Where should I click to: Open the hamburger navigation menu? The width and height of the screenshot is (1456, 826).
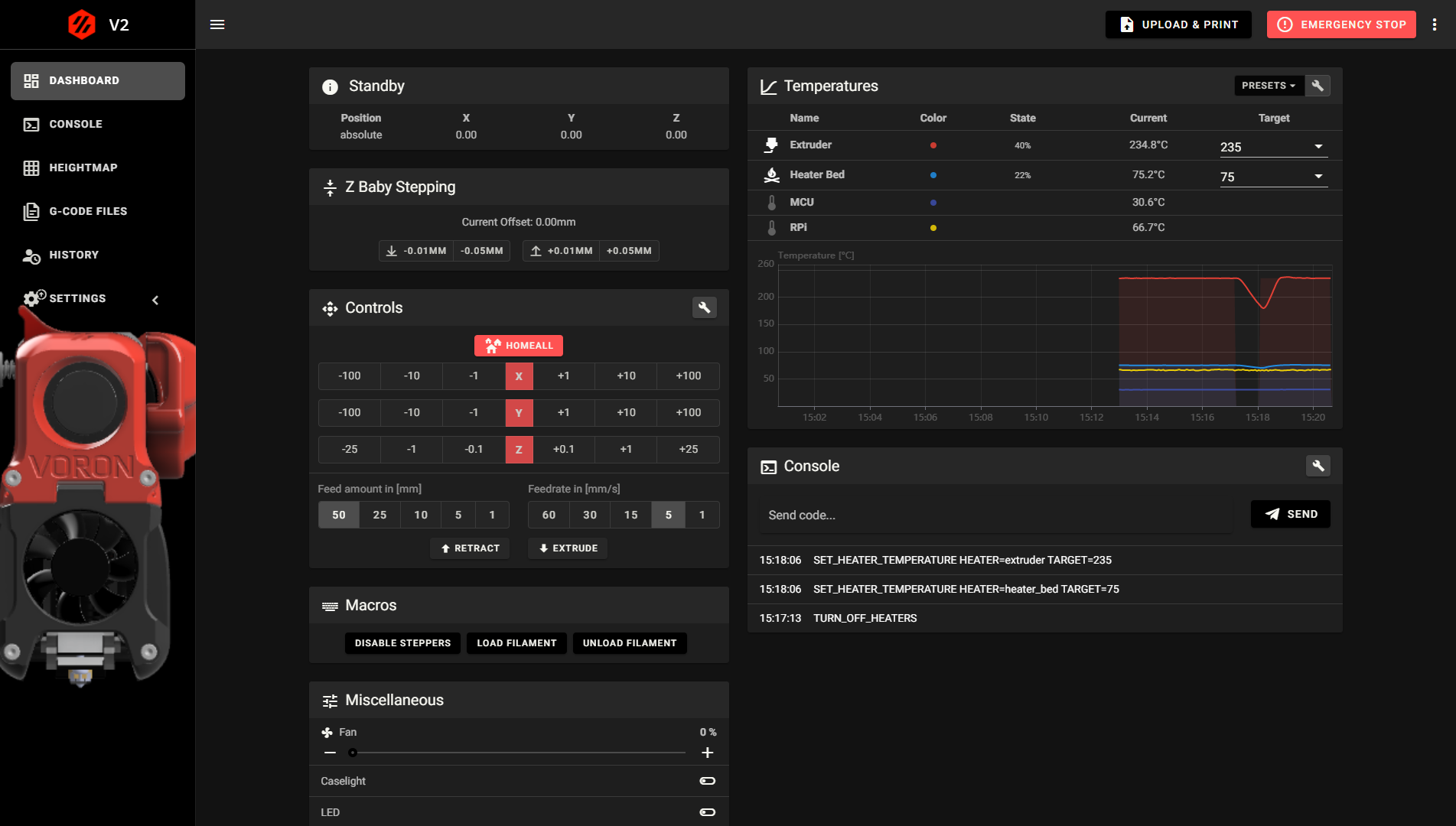[217, 24]
